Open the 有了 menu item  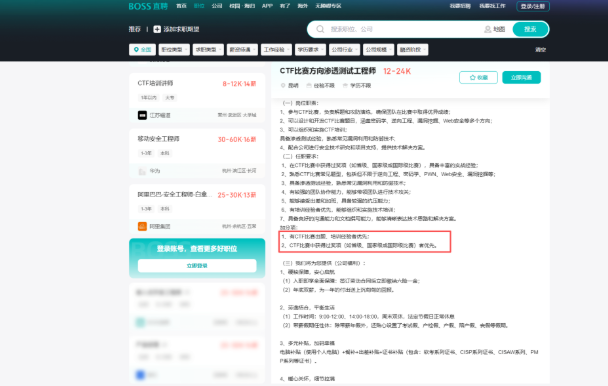pos(285,6)
